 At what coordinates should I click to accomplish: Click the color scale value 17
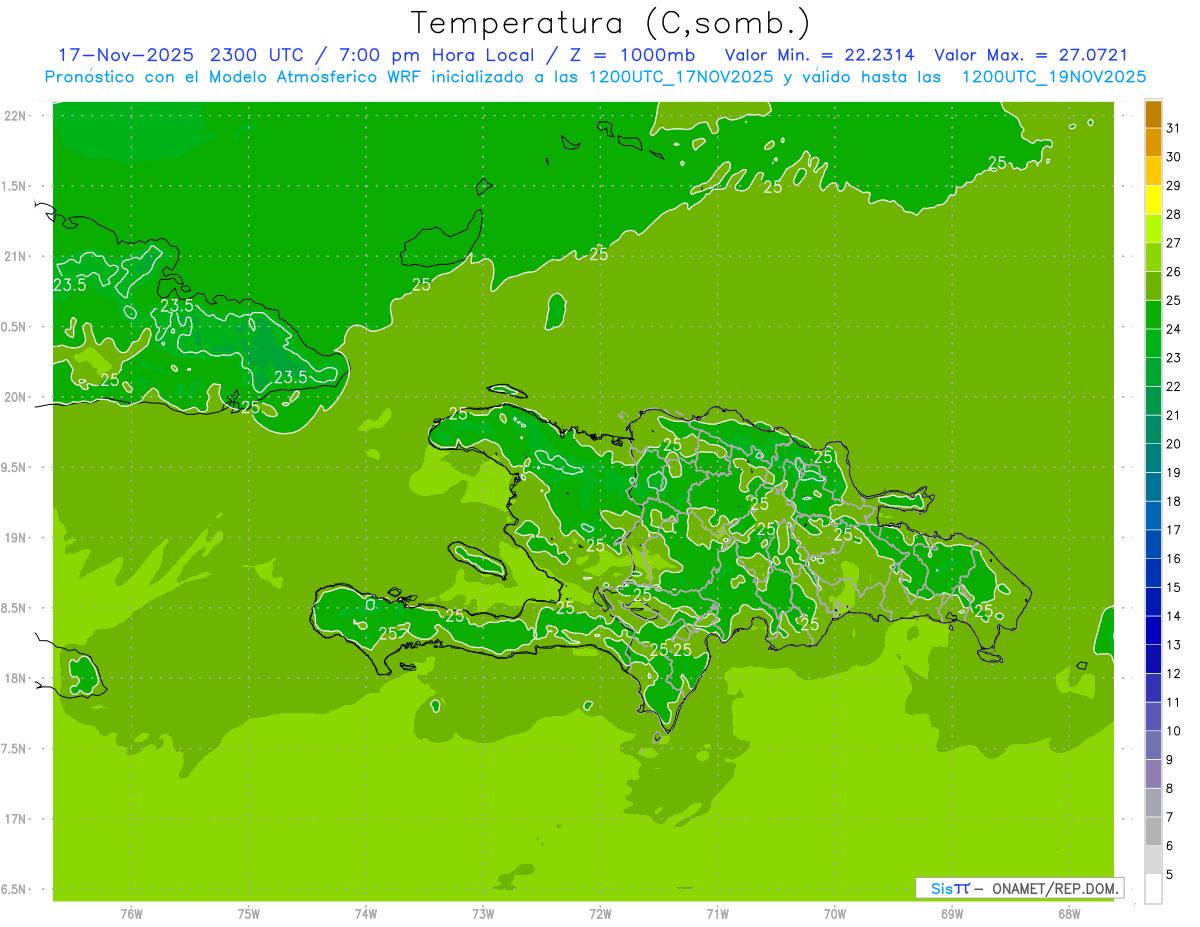tap(1173, 530)
